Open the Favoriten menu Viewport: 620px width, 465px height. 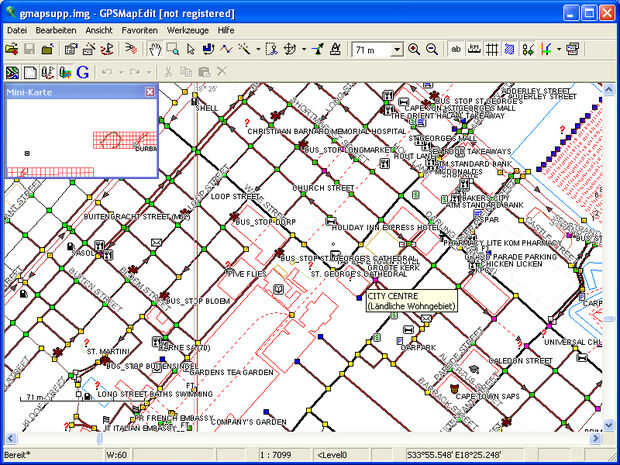point(140,30)
